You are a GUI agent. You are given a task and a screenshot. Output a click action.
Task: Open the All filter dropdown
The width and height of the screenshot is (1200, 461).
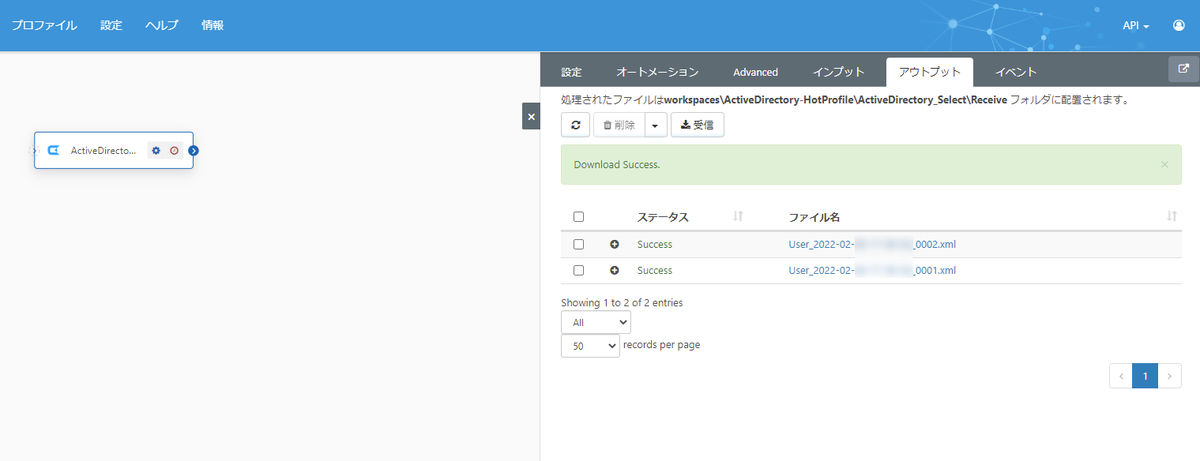[x=596, y=322]
